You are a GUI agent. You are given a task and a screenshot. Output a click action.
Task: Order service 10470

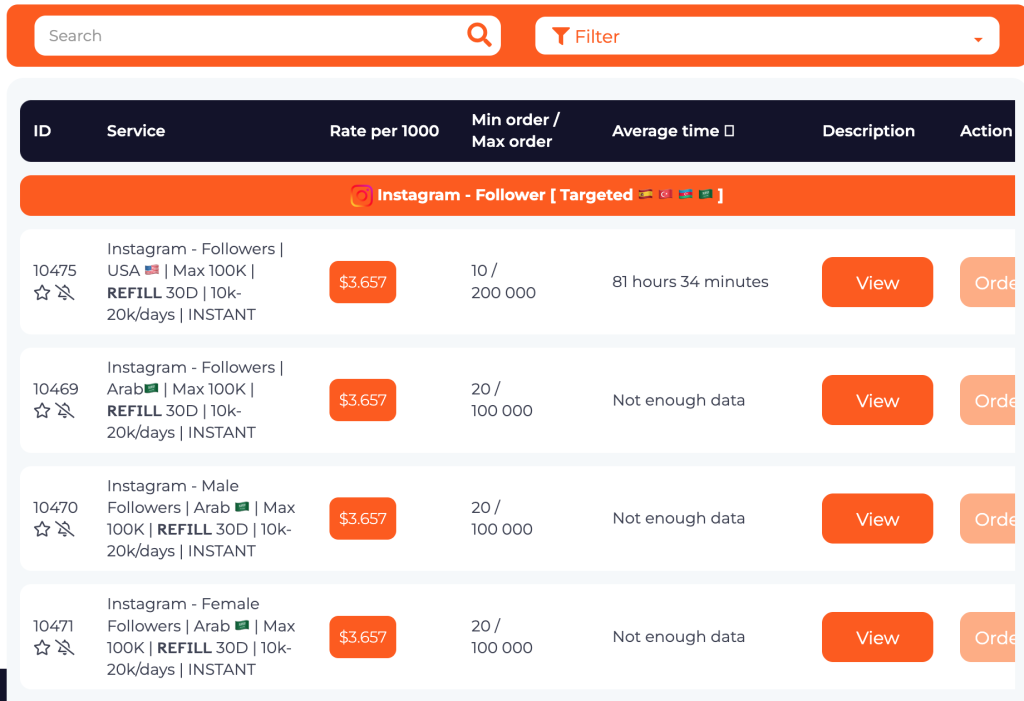(x=987, y=519)
